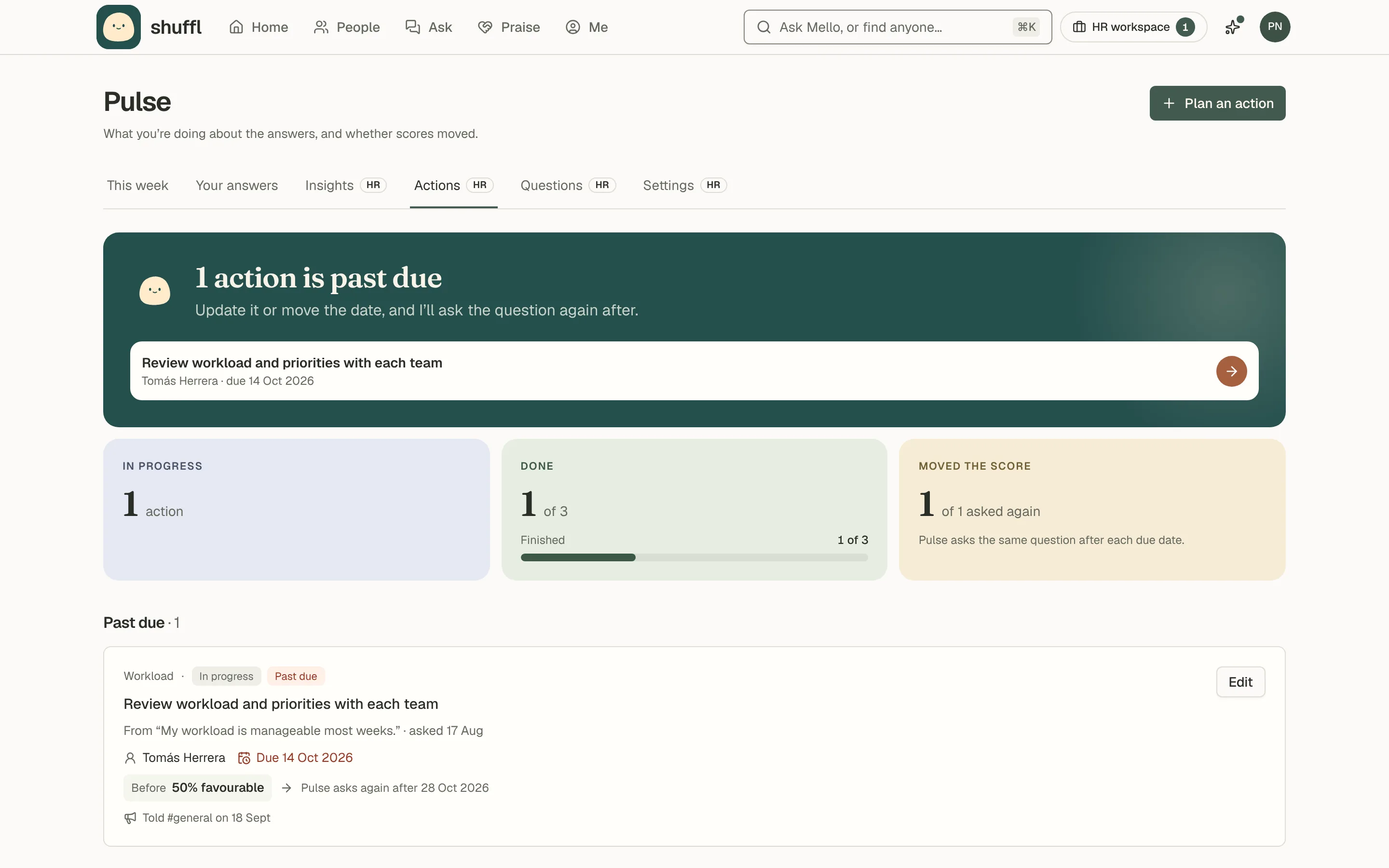
Task: Click the Finished progress bar
Action: tap(694, 557)
